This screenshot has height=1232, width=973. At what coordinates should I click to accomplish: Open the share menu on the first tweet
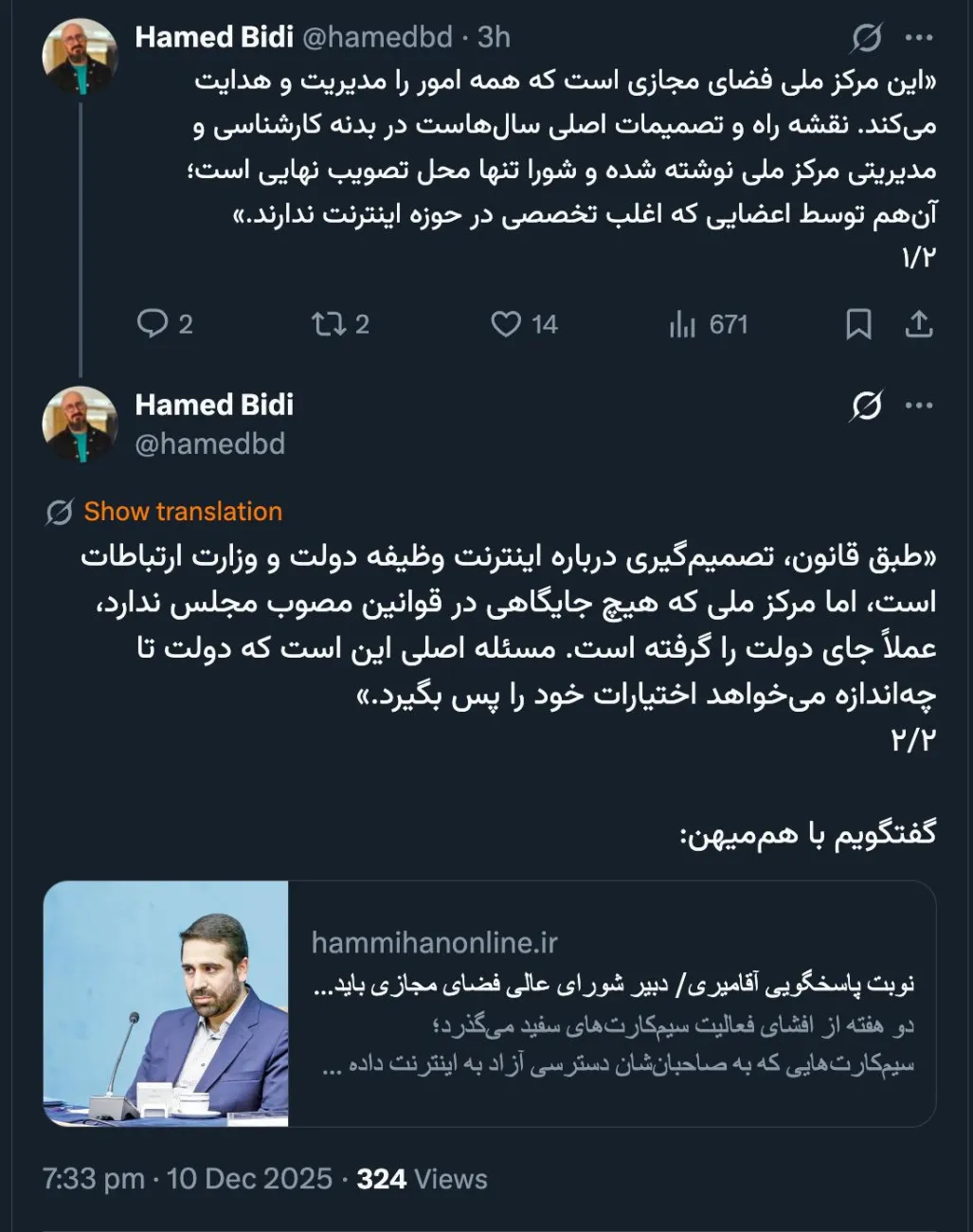(x=920, y=325)
